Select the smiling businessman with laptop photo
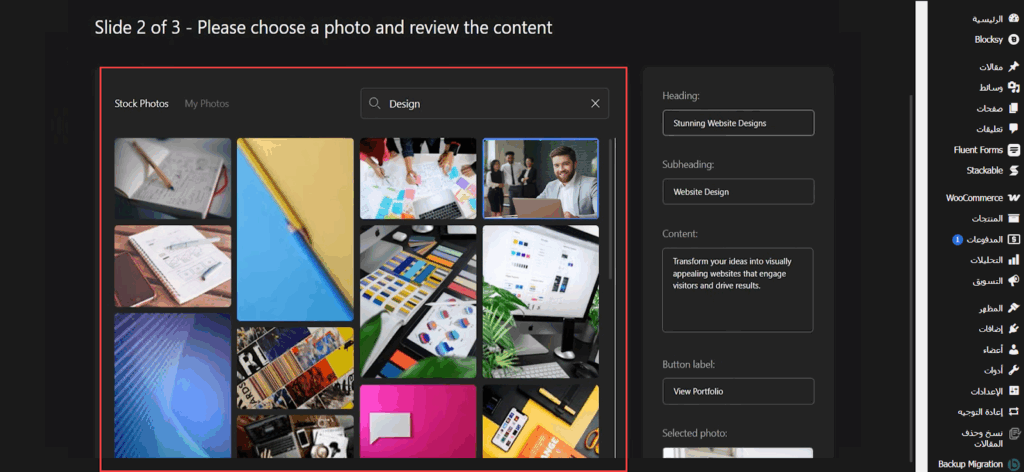Image resolution: width=1024 pixels, height=472 pixels. [x=540, y=178]
